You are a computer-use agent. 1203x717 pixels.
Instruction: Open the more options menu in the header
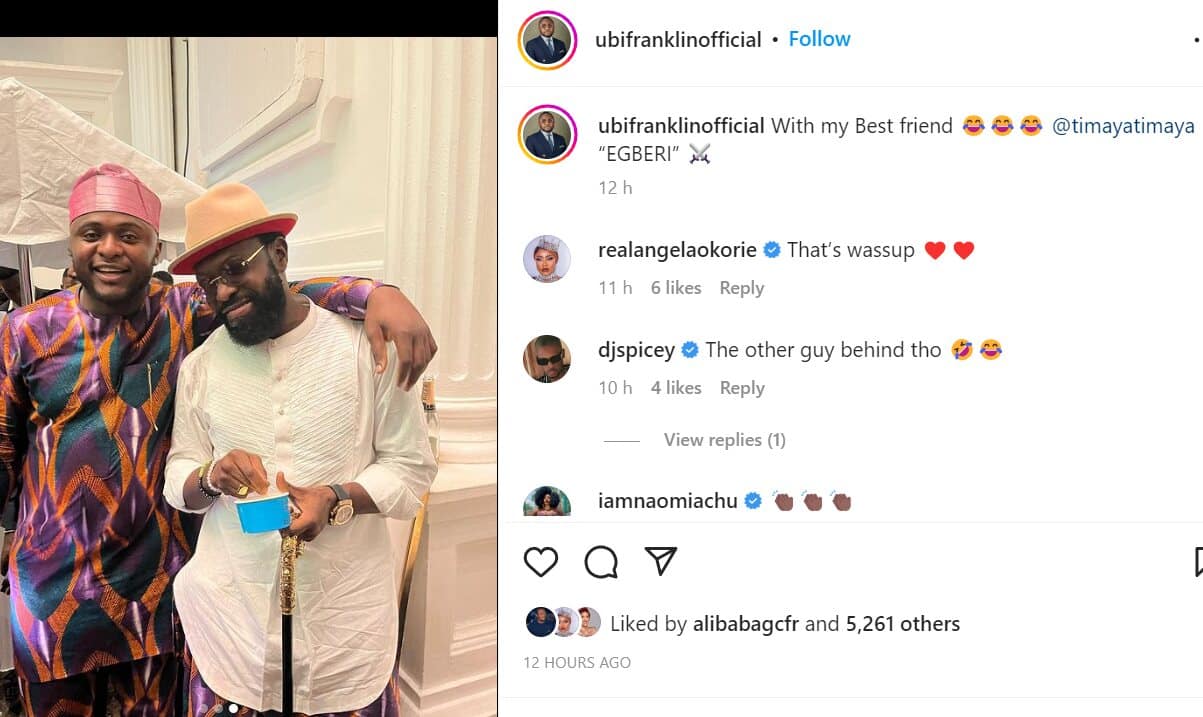click(x=1197, y=40)
